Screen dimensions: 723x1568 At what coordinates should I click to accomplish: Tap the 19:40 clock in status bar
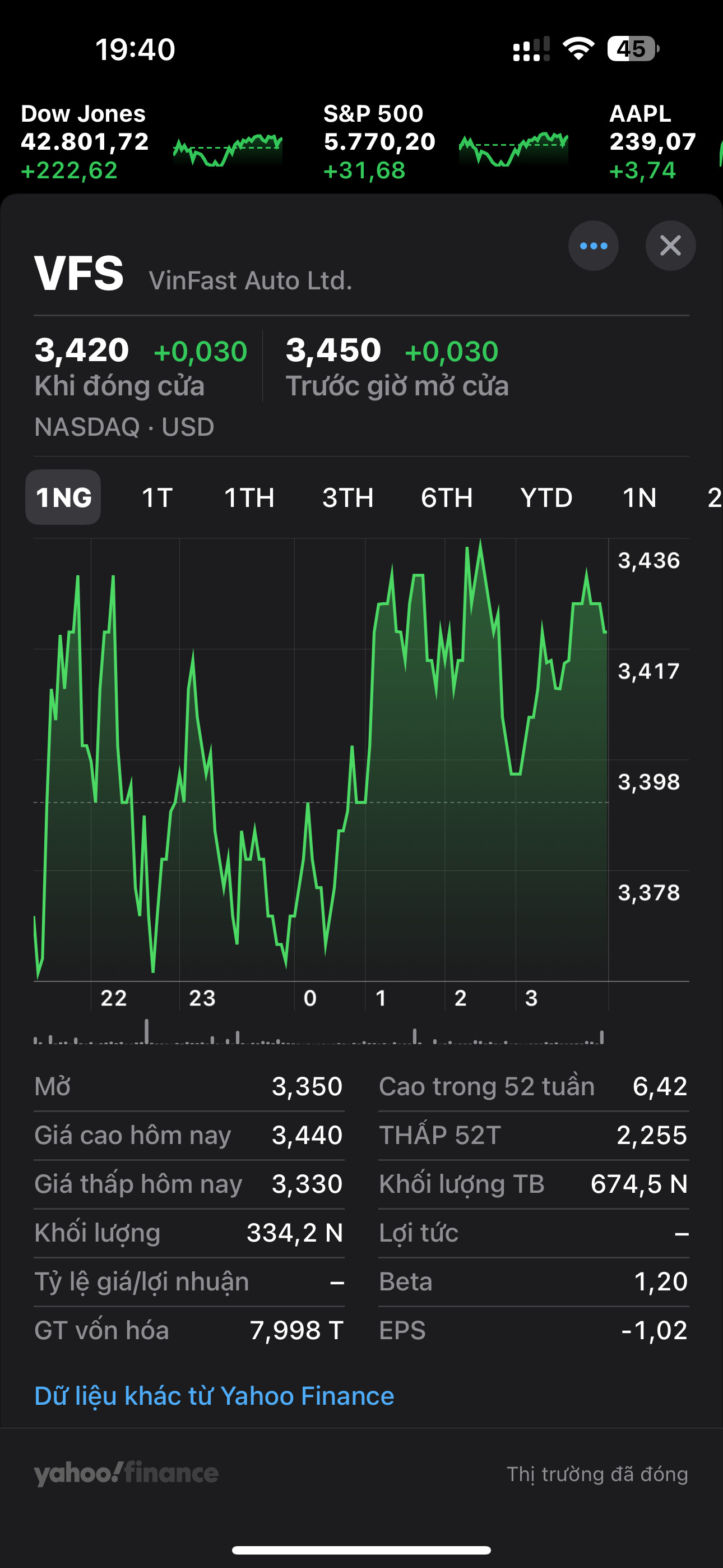click(x=135, y=49)
